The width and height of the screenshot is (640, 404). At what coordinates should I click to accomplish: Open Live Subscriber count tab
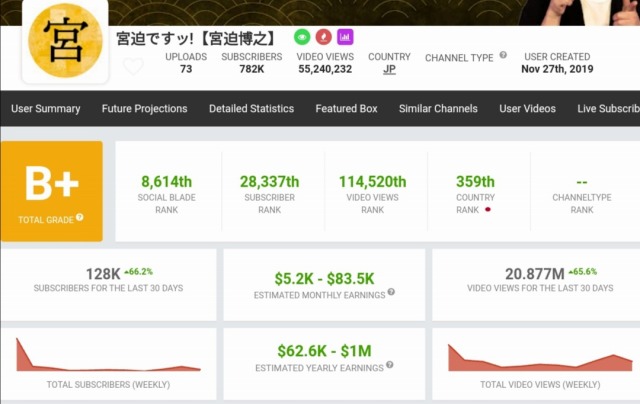coord(608,109)
